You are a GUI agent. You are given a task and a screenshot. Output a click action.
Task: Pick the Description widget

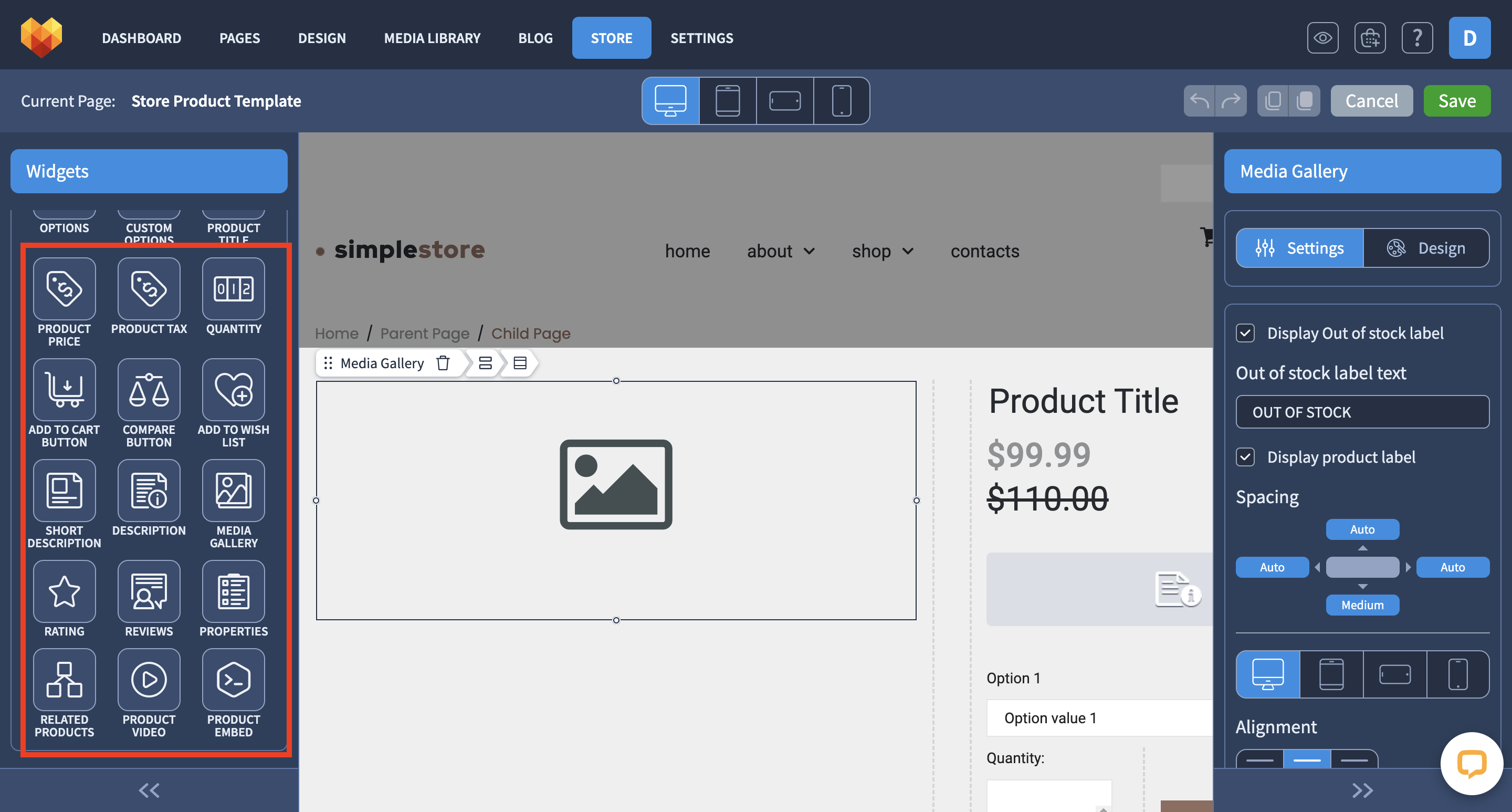[149, 490]
